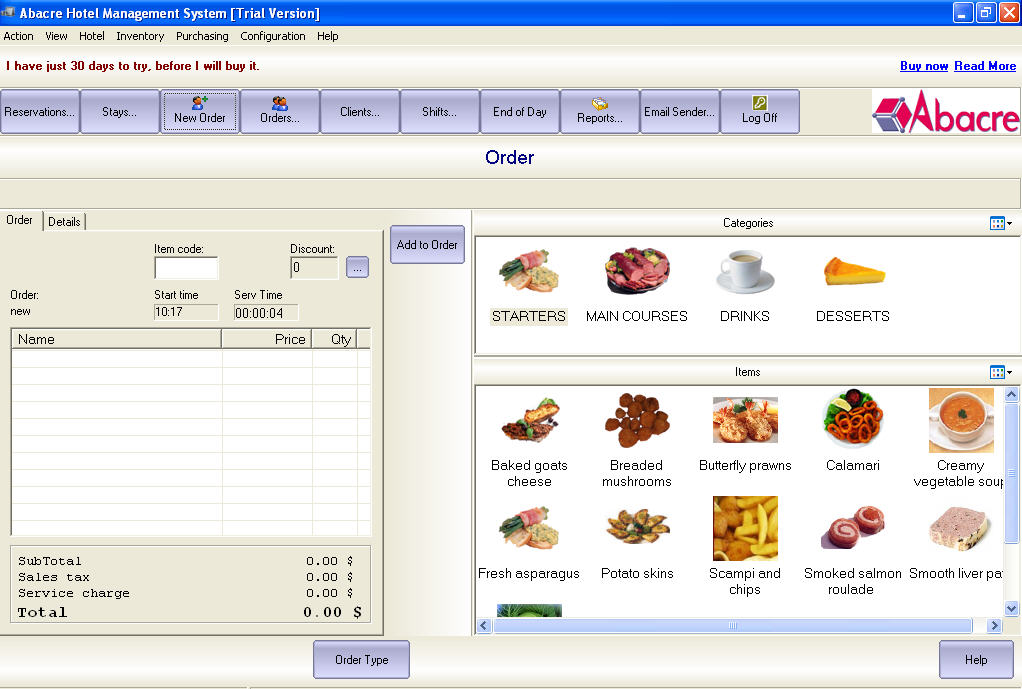
Task: Choose Scampi and chips item
Action: pos(745,547)
